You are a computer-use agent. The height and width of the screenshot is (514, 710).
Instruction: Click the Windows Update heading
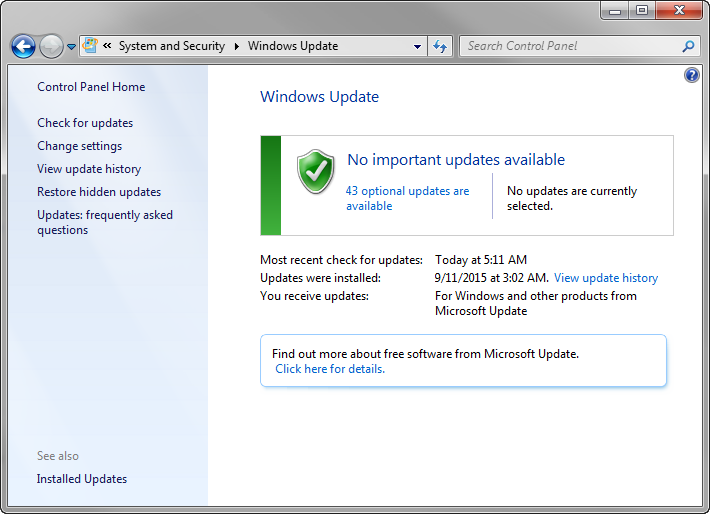[x=320, y=97]
